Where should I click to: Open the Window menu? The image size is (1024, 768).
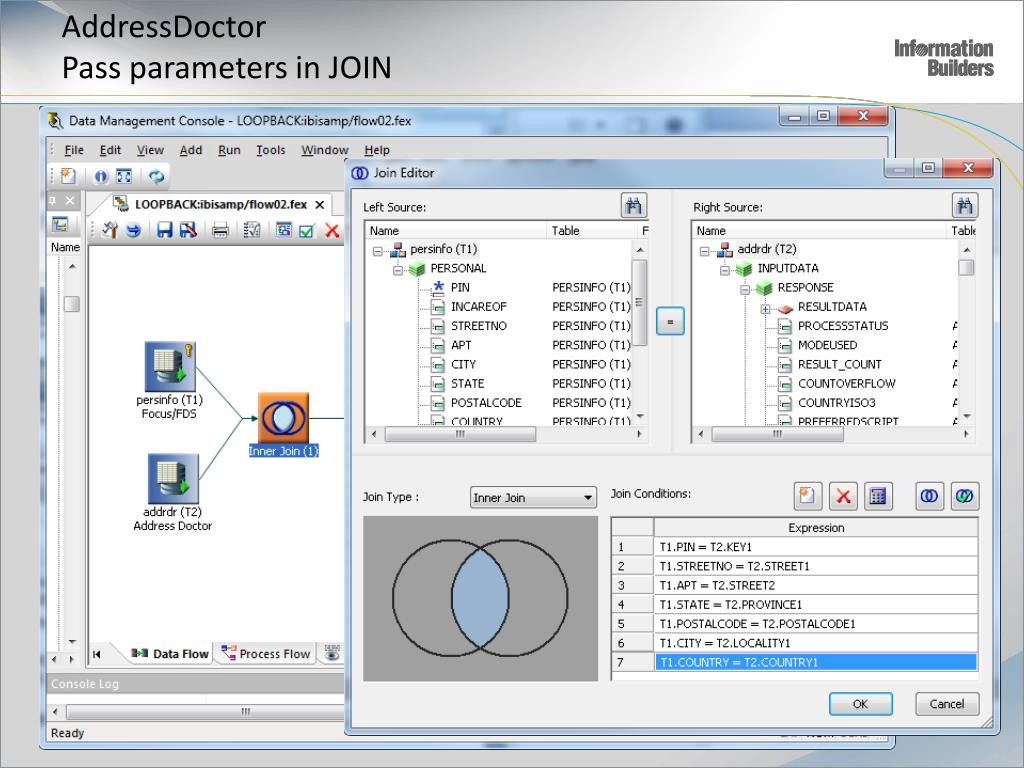tap(325, 150)
